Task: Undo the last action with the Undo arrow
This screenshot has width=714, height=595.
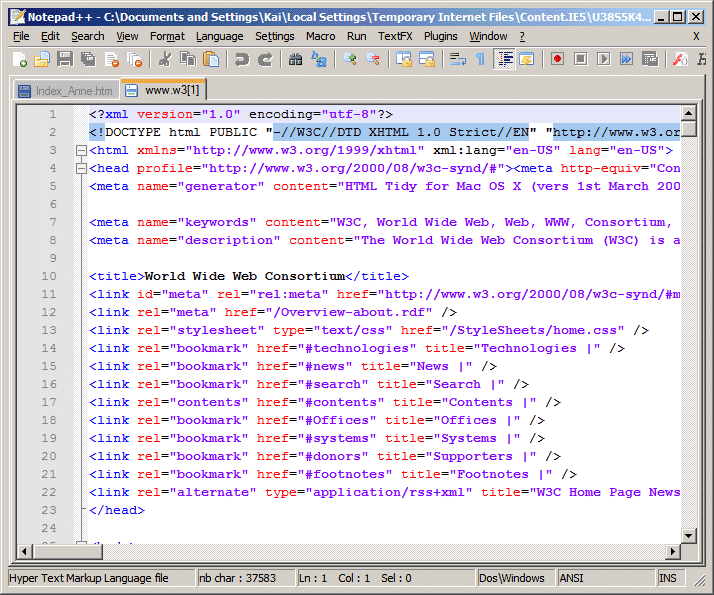Action: (x=242, y=59)
